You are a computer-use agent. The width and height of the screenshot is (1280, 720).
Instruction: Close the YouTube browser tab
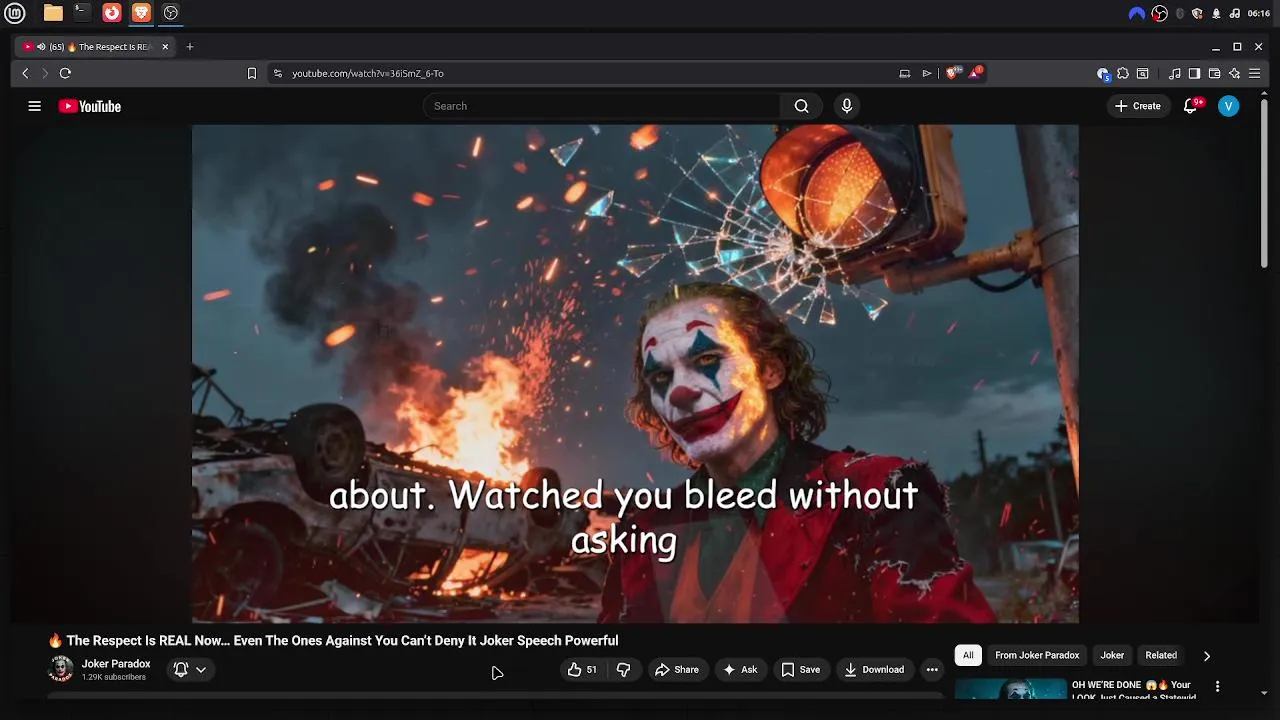click(165, 47)
